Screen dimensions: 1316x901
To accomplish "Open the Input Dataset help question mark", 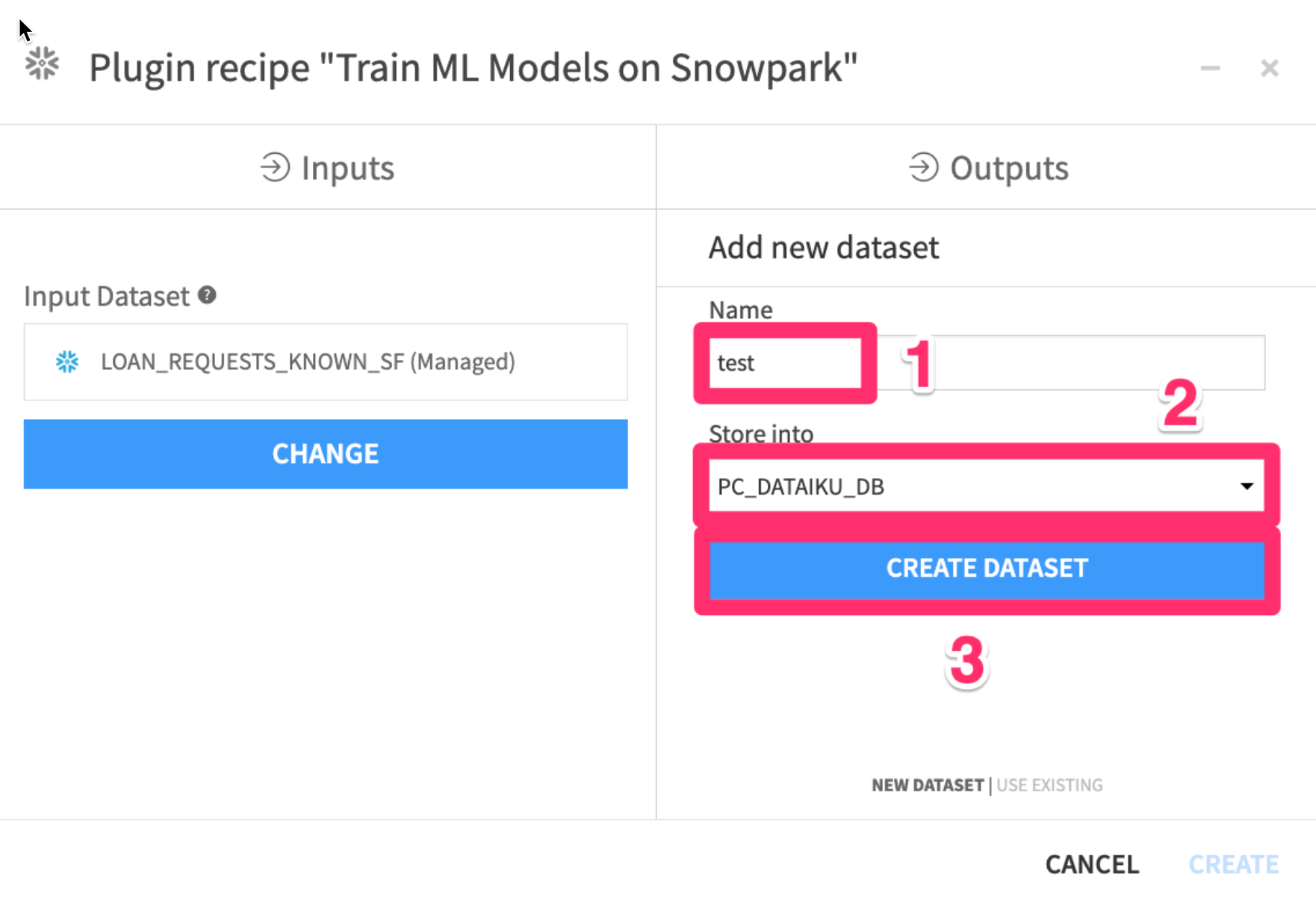I will point(207,295).
